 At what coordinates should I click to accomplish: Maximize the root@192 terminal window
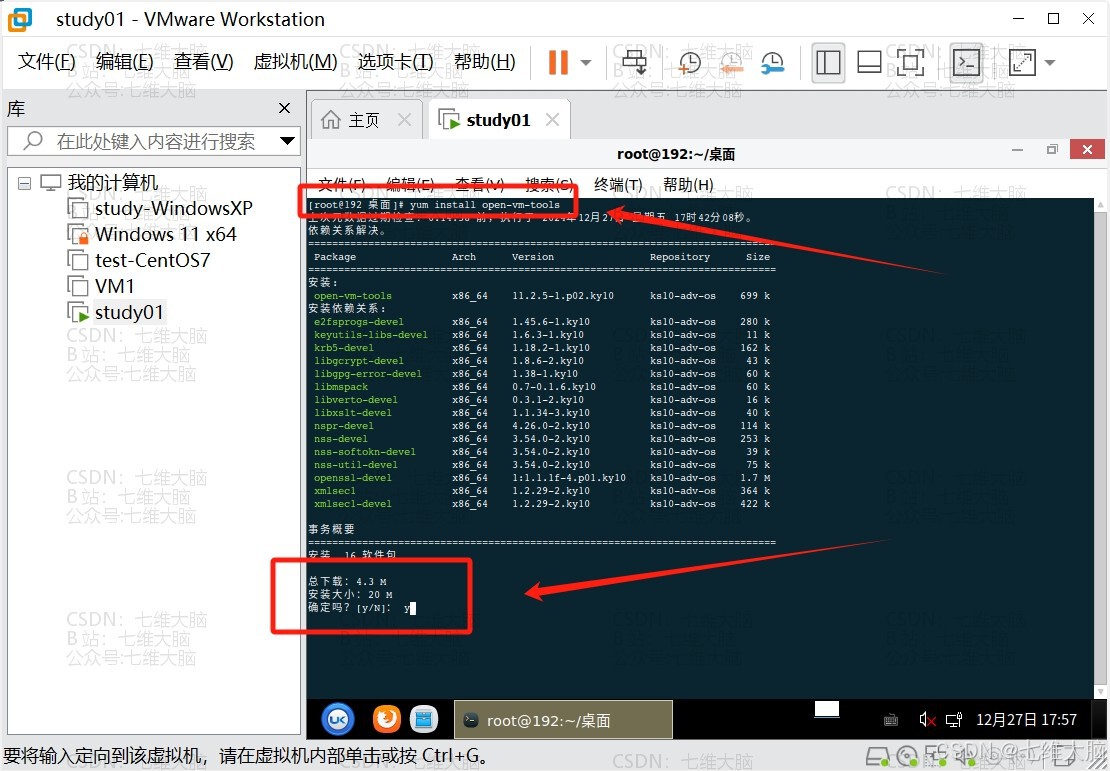pyautogui.click(x=1053, y=149)
